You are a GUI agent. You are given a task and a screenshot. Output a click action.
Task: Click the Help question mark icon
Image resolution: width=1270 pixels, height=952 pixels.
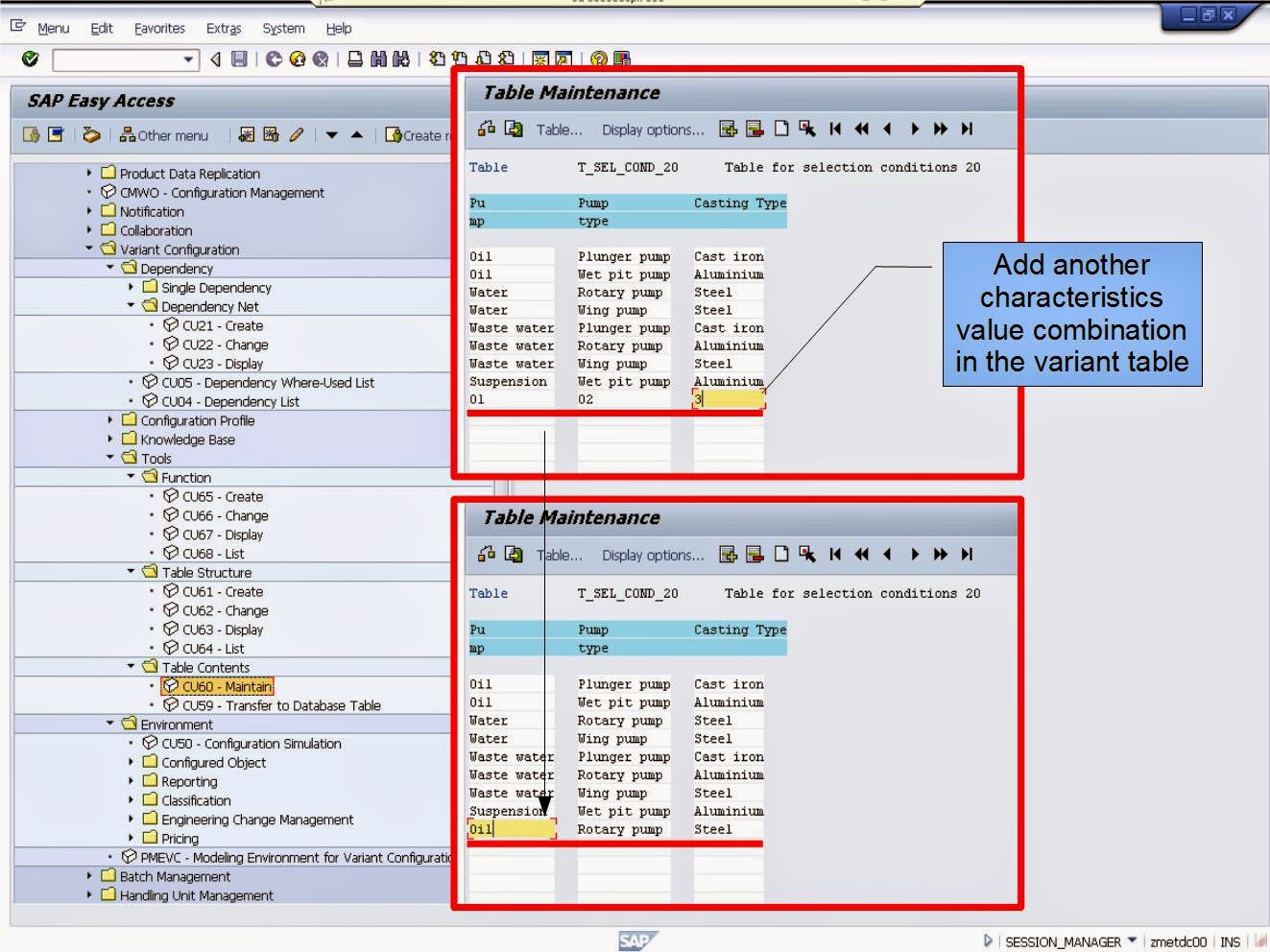click(x=597, y=59)
